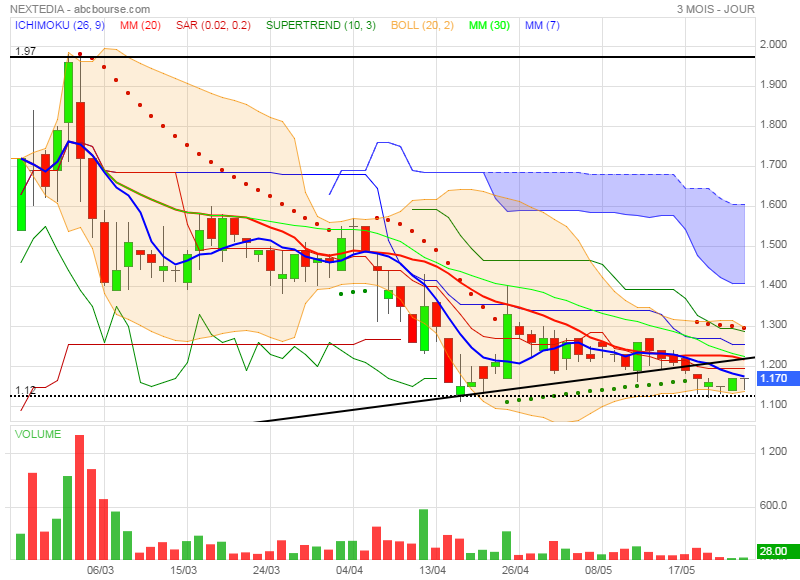Click the 1.300 price axis label
This screenshot has width=800, height=580.
773,325
